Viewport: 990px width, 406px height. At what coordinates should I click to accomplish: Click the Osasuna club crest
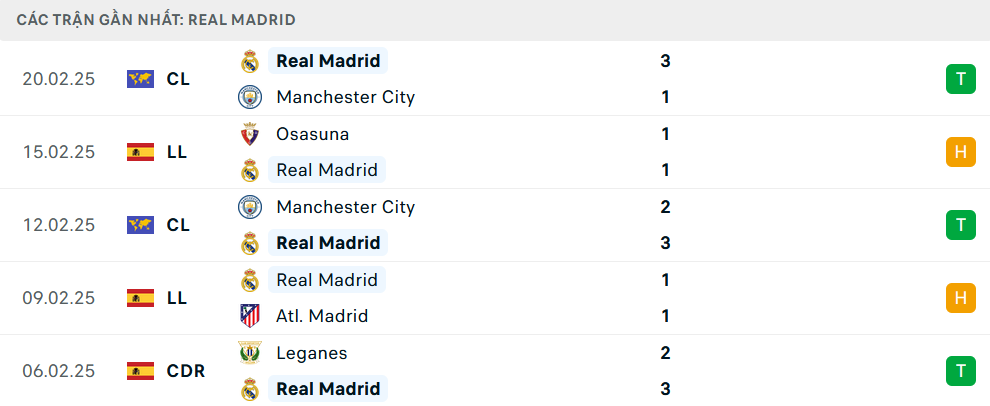tap(250, 134)
